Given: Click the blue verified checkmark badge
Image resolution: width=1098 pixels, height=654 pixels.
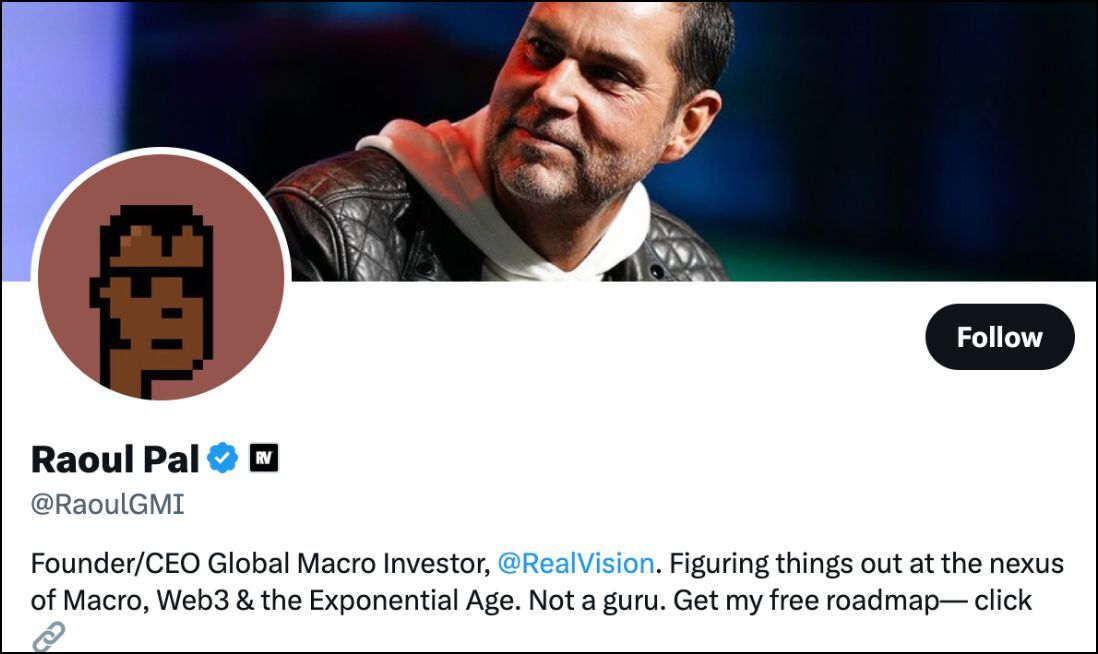Looking at the screenshot, I should click(x=222, y=458).
